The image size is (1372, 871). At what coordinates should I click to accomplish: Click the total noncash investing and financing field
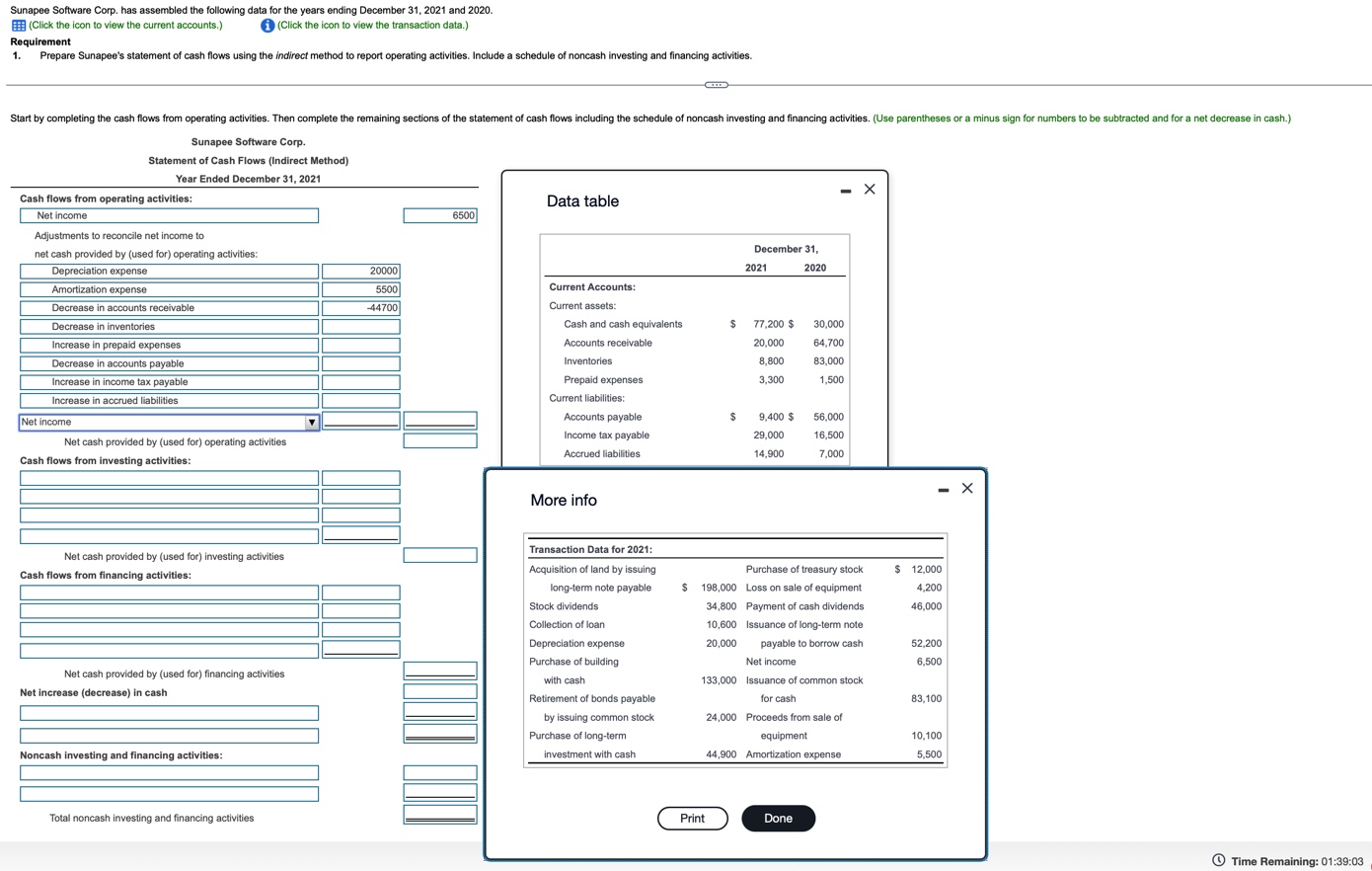[440, 816]
